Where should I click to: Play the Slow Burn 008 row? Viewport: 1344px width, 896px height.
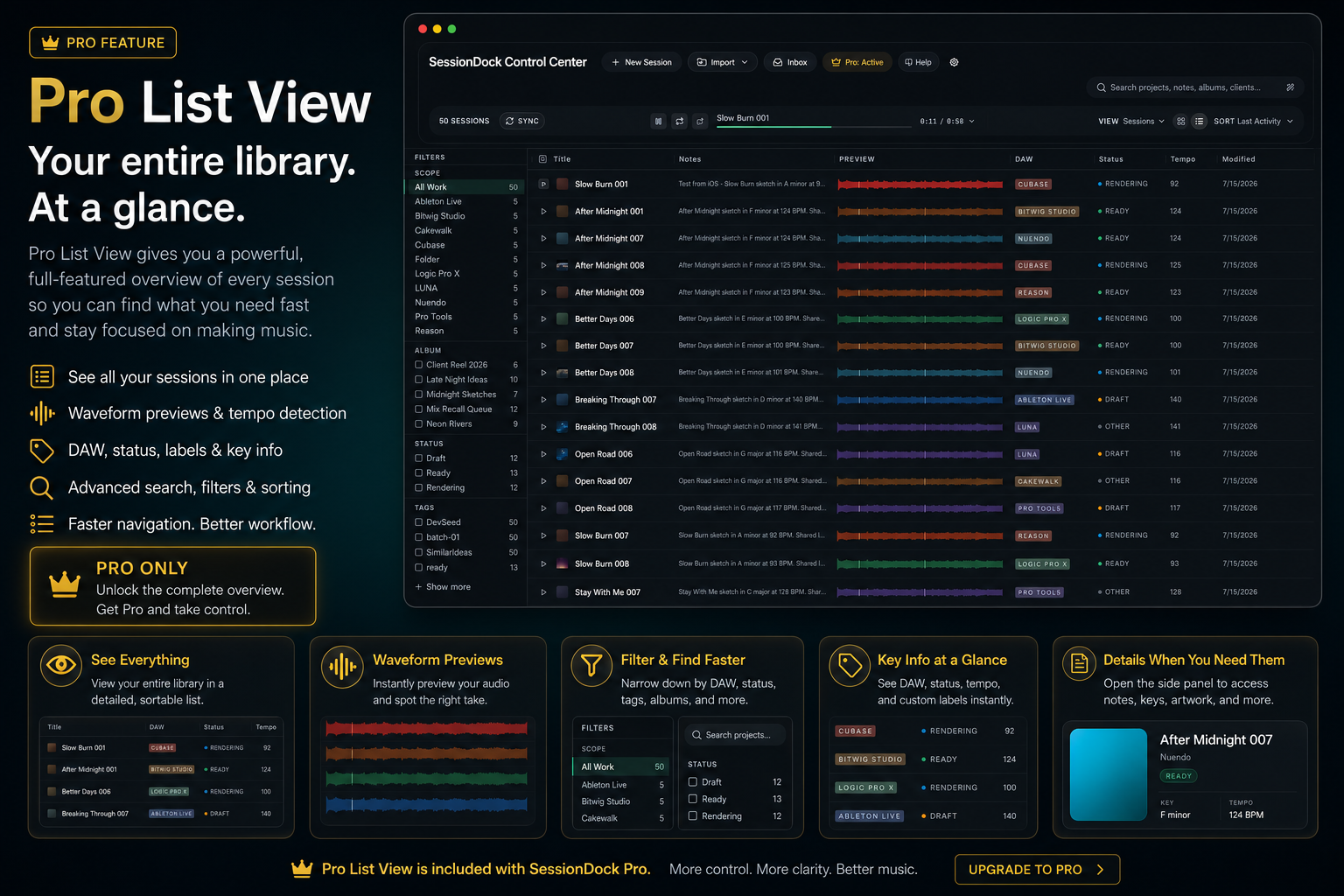point(543,563)
